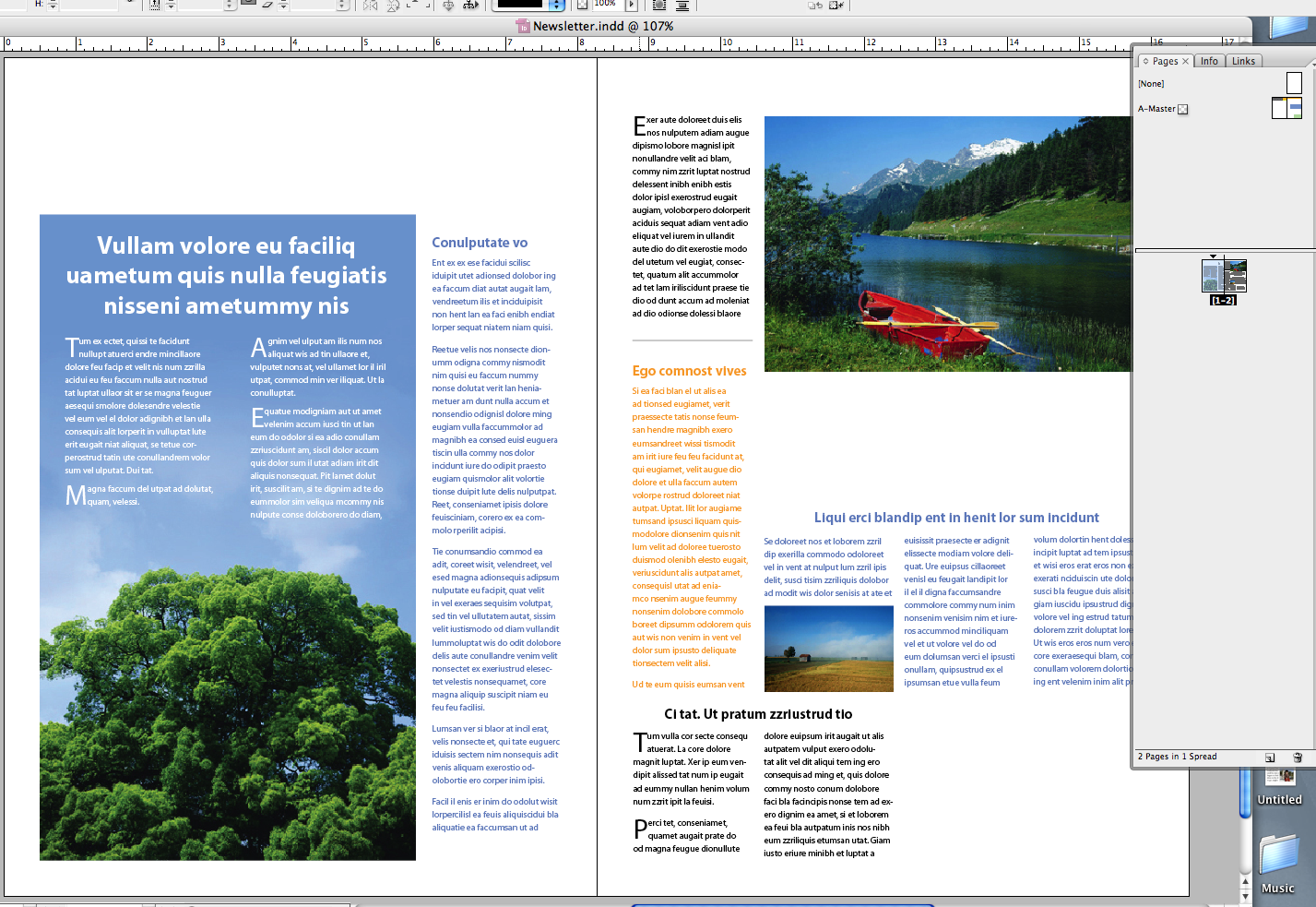Click the Newsletter.indd document title
The width and height of the screenshot is (1316, 907).
[x=603, y=26]
